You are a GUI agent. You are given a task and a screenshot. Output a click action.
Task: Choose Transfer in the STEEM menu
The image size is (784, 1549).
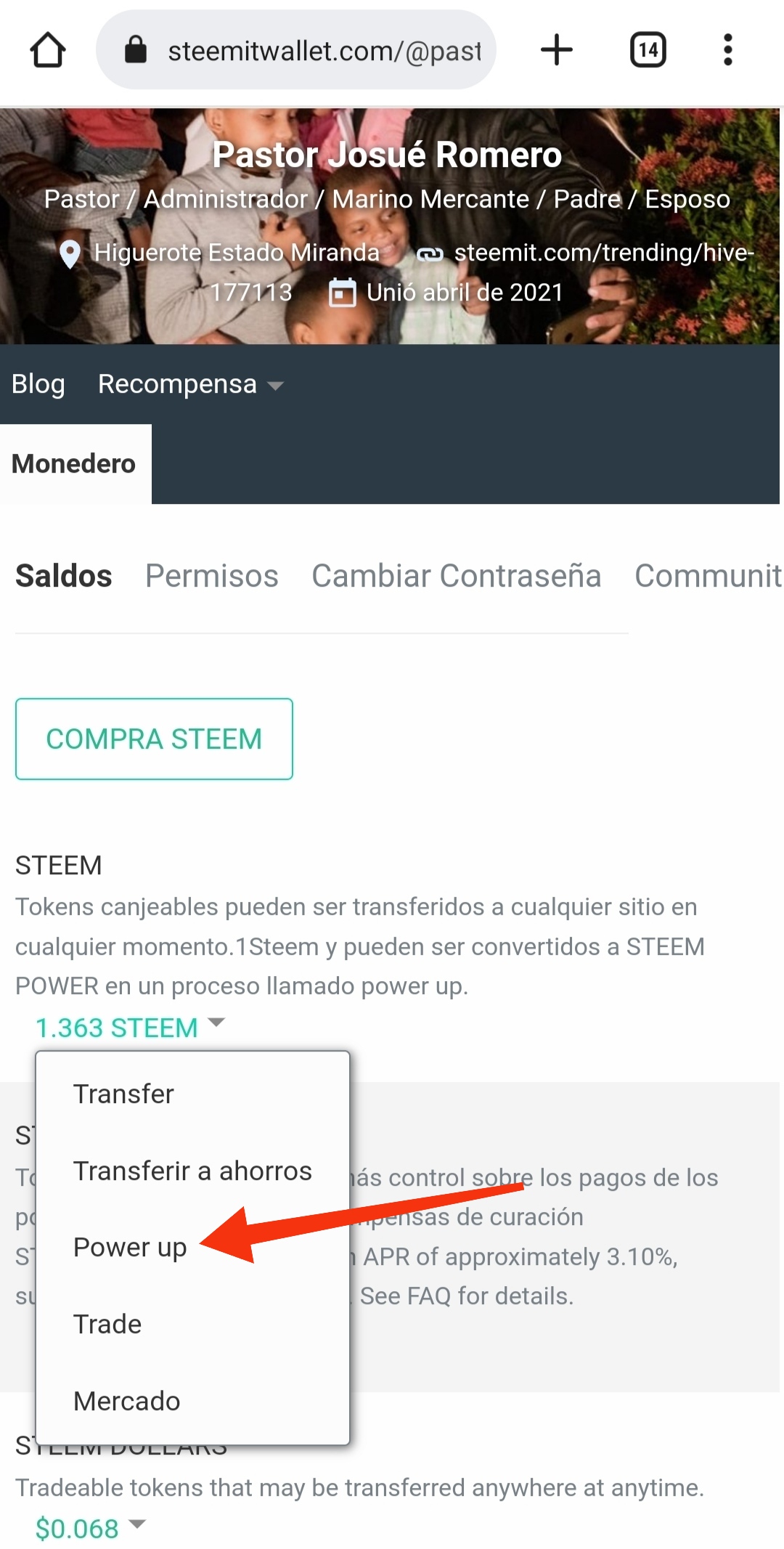pos(123,1094)
